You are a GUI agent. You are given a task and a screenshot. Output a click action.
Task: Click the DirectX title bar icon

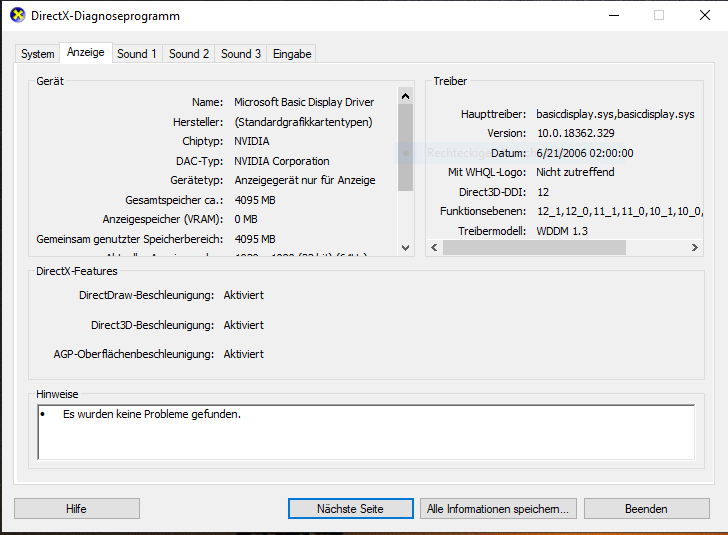tap(18, 15)
